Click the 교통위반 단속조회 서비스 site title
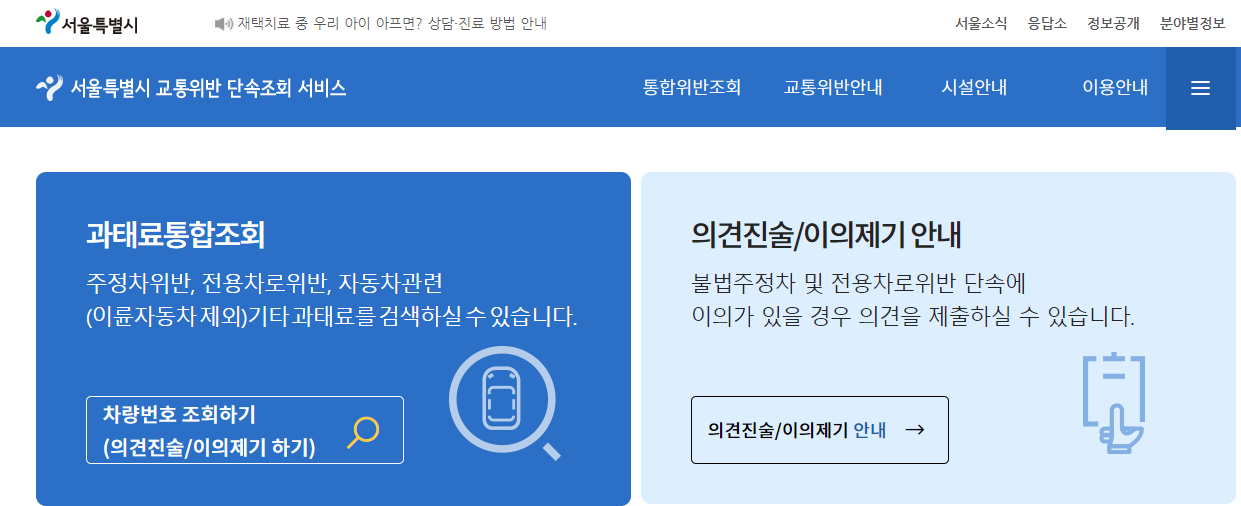Image resolution: width=1241 pixels, height=506 pixels. (208, 88)
